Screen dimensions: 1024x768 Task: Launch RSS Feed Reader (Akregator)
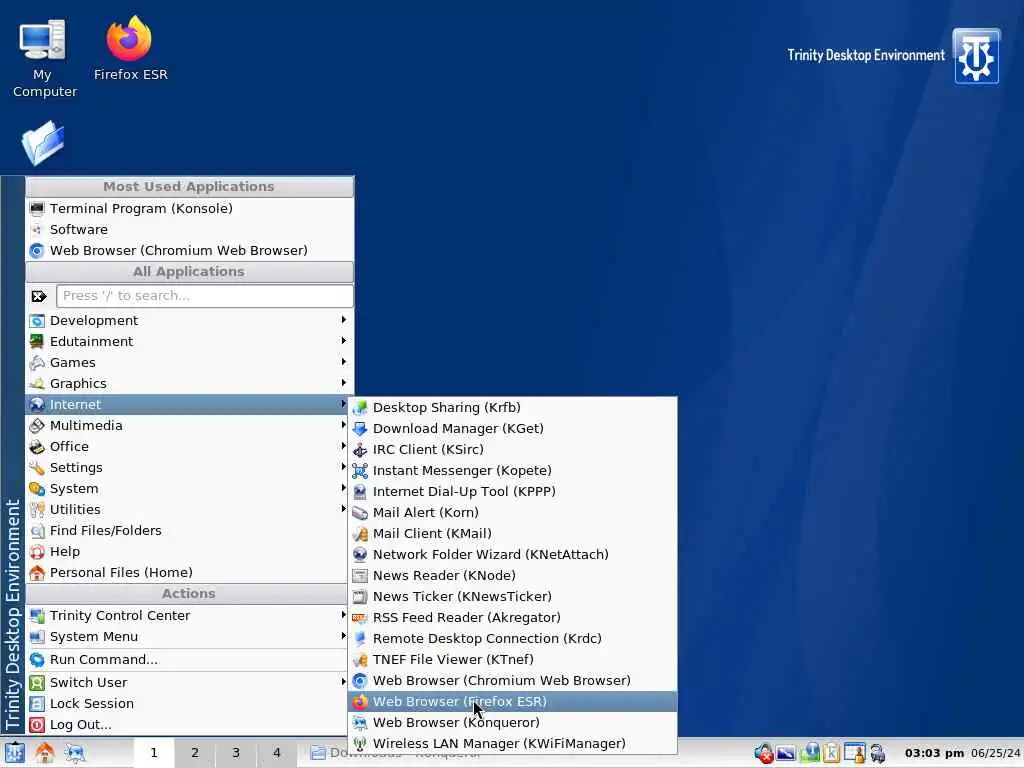513,617
